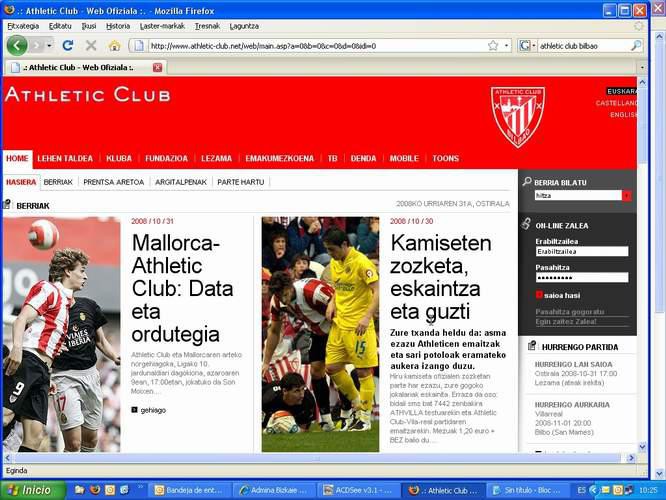The height and width of the screenshot is (500, 666).
Task: Click the 'saioa hasi' login button
Action: pyautogui.click(x=558, y=295)
